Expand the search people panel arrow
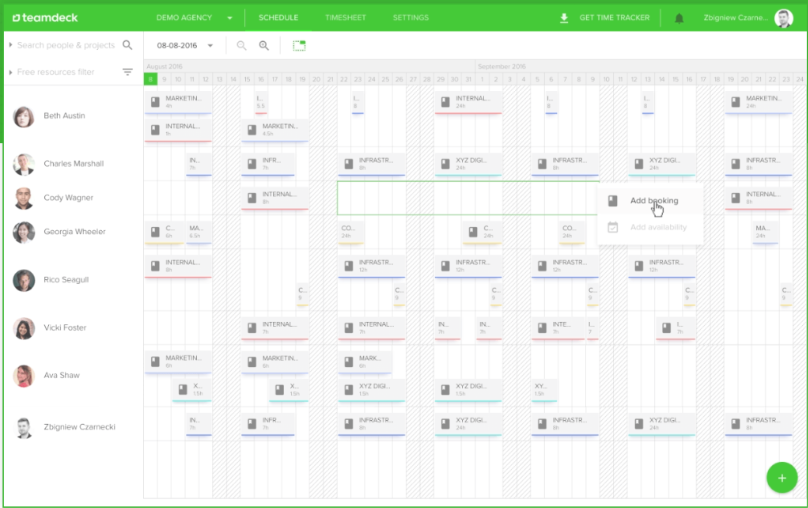 coord(10,45)
